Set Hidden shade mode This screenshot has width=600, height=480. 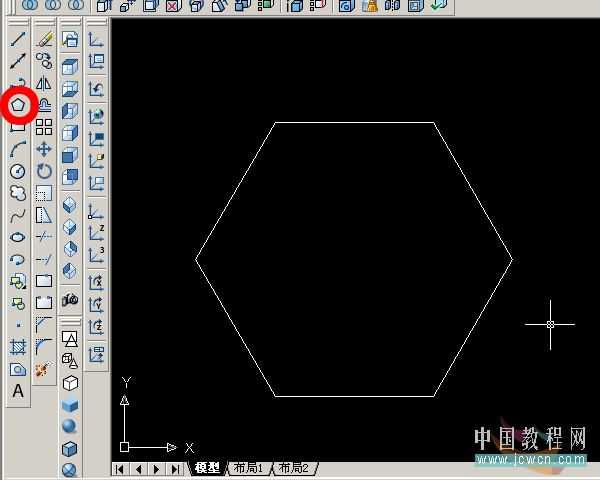pos(70,383)
